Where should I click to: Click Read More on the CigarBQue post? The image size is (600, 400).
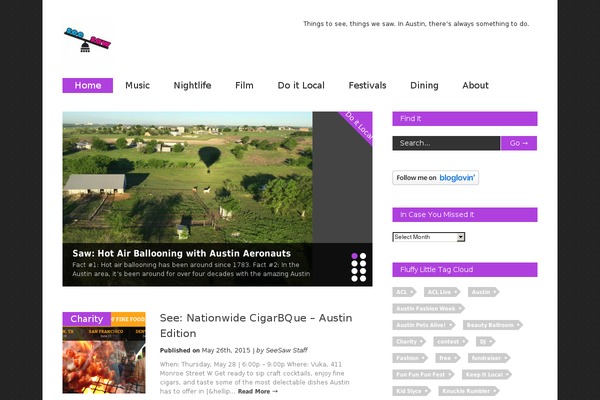pyautogui.click(x=258, y=391)
